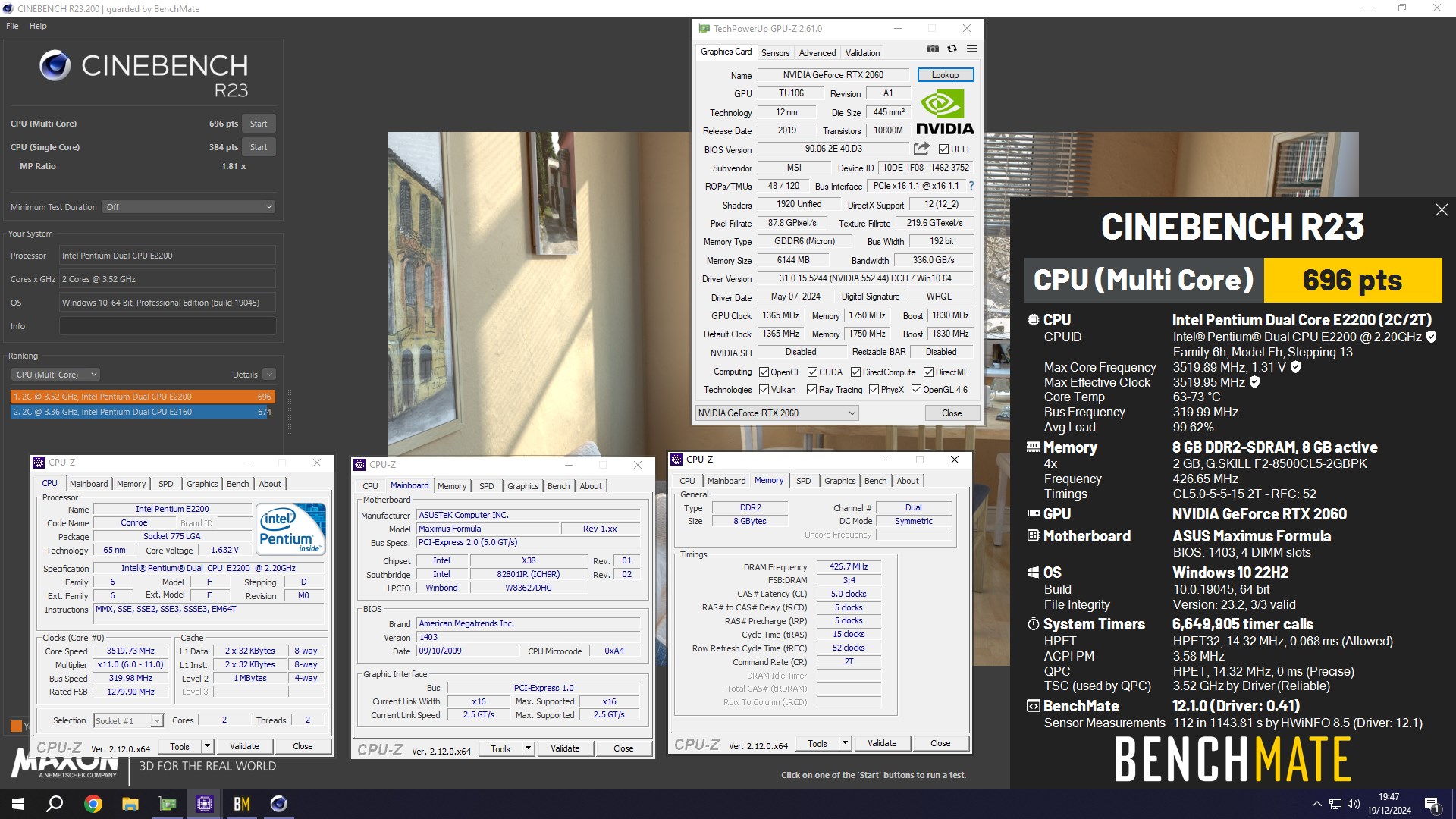Click the Cinebench R23 logo sphere
This screenshot has height=819, width=1456.
click(55, 66)
